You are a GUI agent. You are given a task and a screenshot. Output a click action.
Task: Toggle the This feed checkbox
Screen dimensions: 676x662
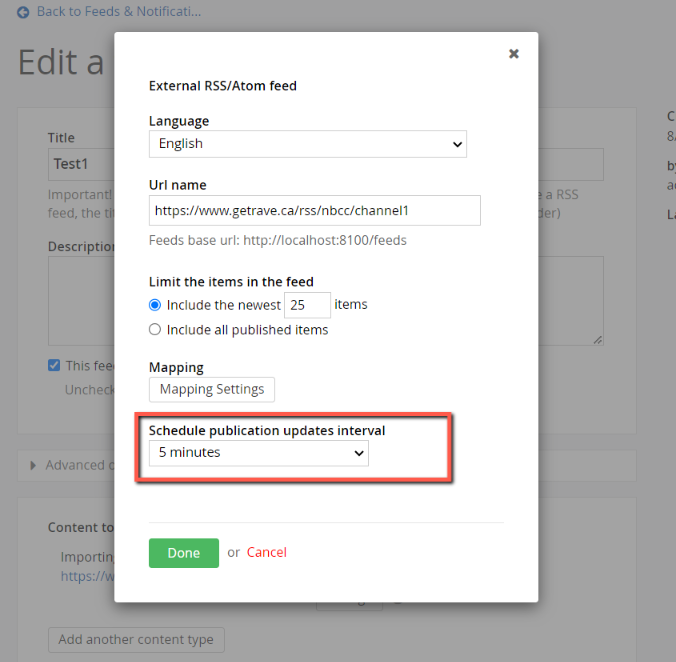(x=54, y=365)
